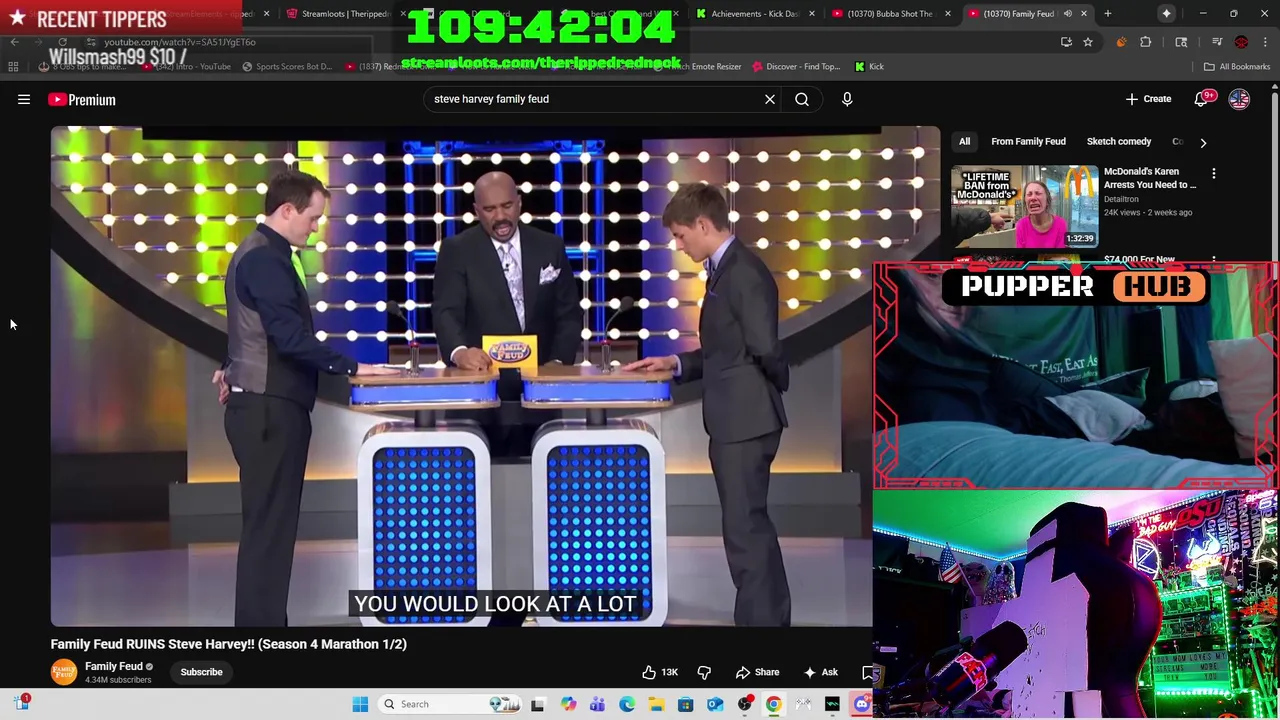Open the Create menu
The width and height of the screenshot is (1280, 720).
[1148, 99]
